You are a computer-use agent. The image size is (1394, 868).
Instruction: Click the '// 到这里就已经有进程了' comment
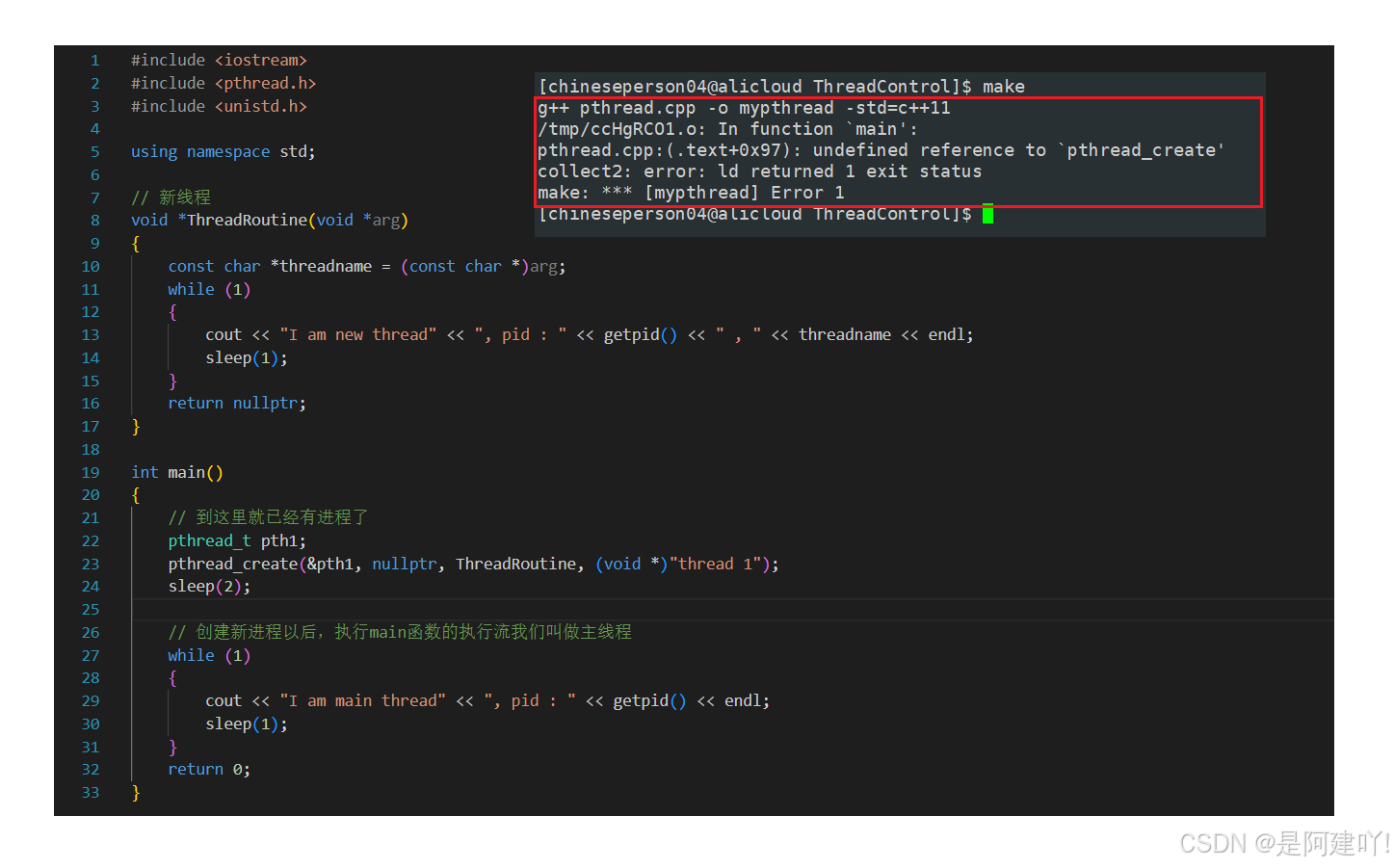pyautogui.click(x=268, y=518)
